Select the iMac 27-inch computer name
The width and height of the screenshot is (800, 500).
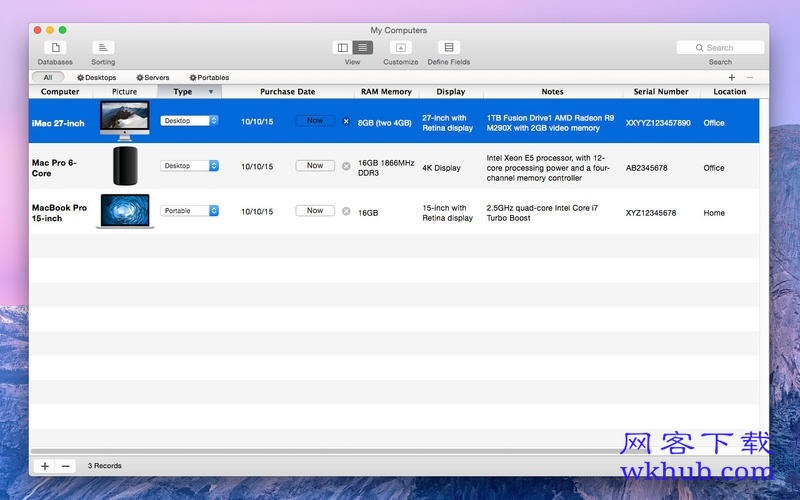[58, 123]
